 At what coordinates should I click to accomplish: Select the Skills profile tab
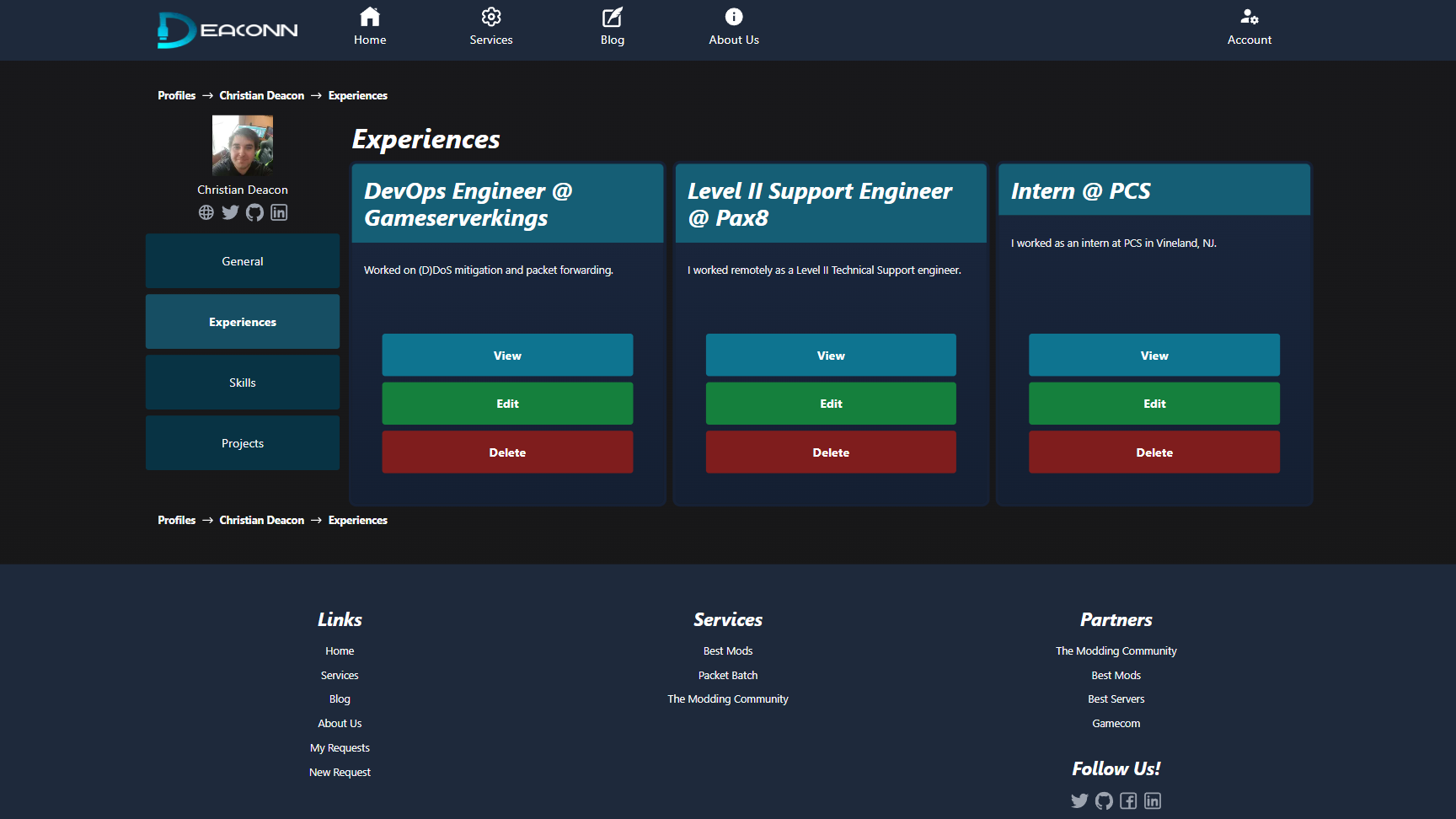pos(243,383)
